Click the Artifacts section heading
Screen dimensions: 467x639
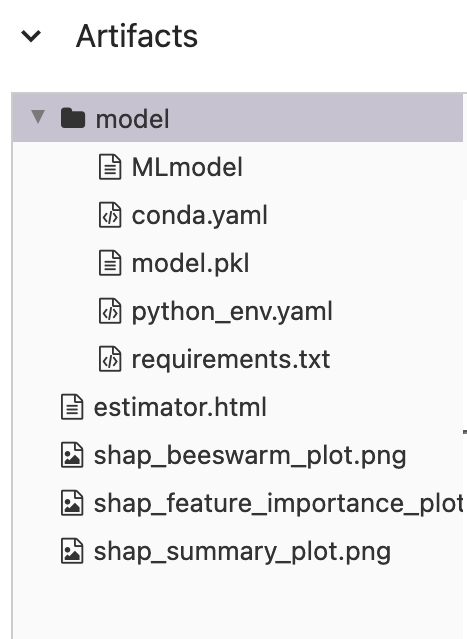click(x=137, y=36)
